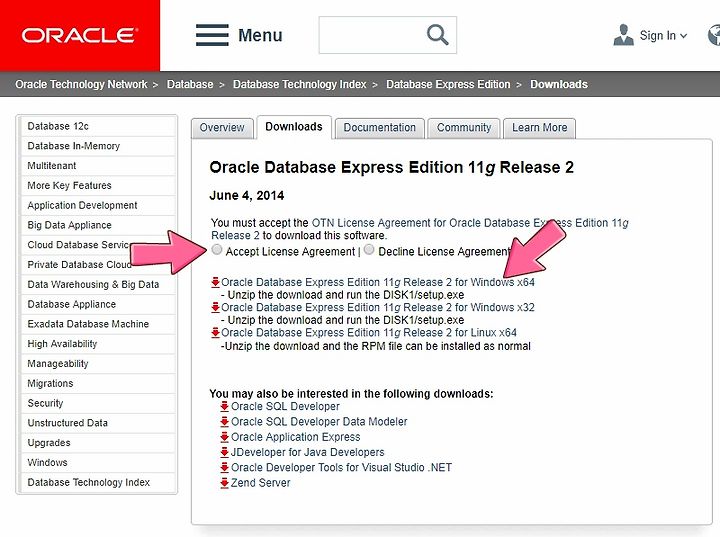
Task: Click the search magnifier icon
Action: pyautogui.click(x=437, y=35)
